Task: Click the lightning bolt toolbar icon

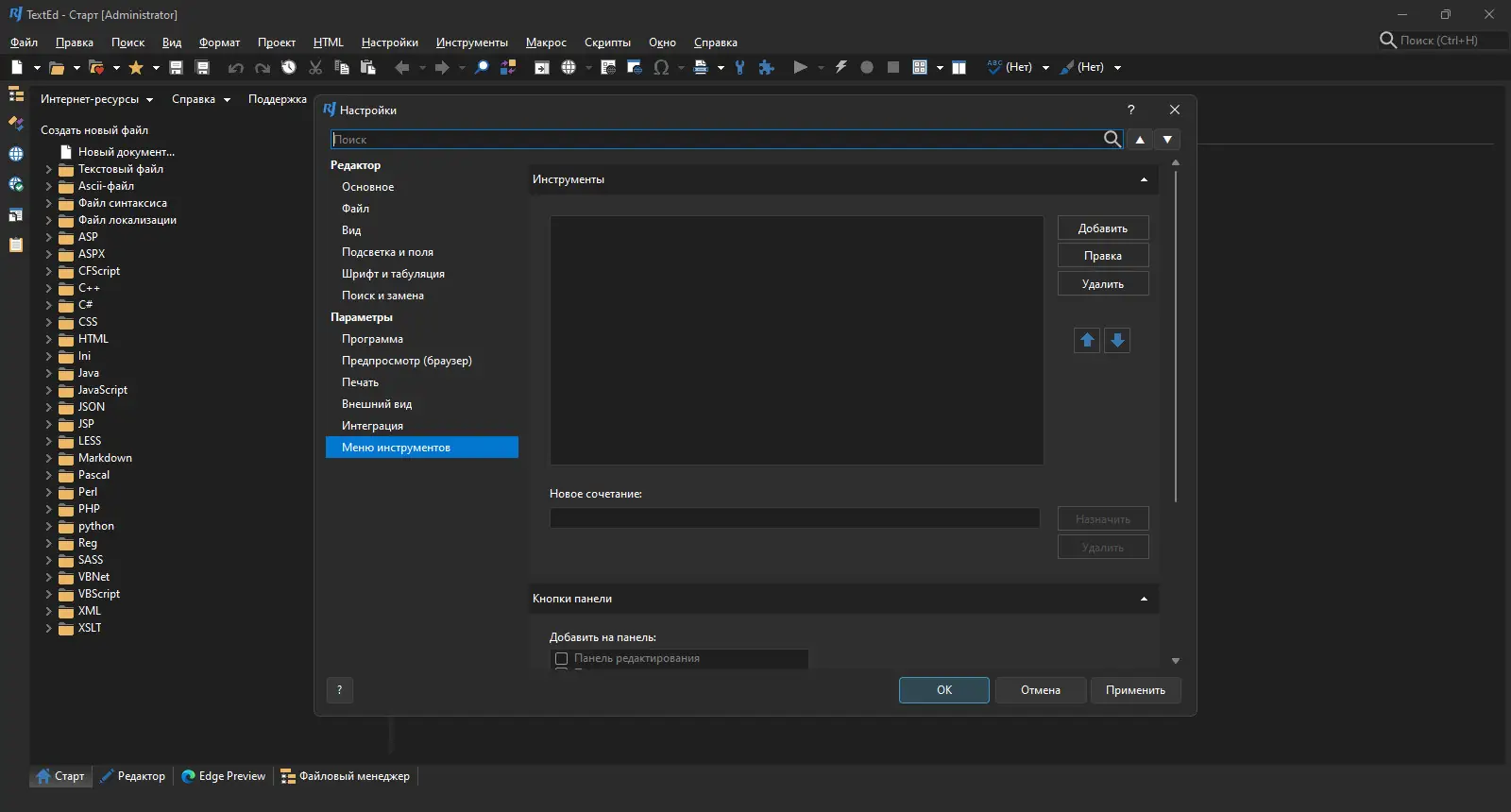Action: [840, 67]
